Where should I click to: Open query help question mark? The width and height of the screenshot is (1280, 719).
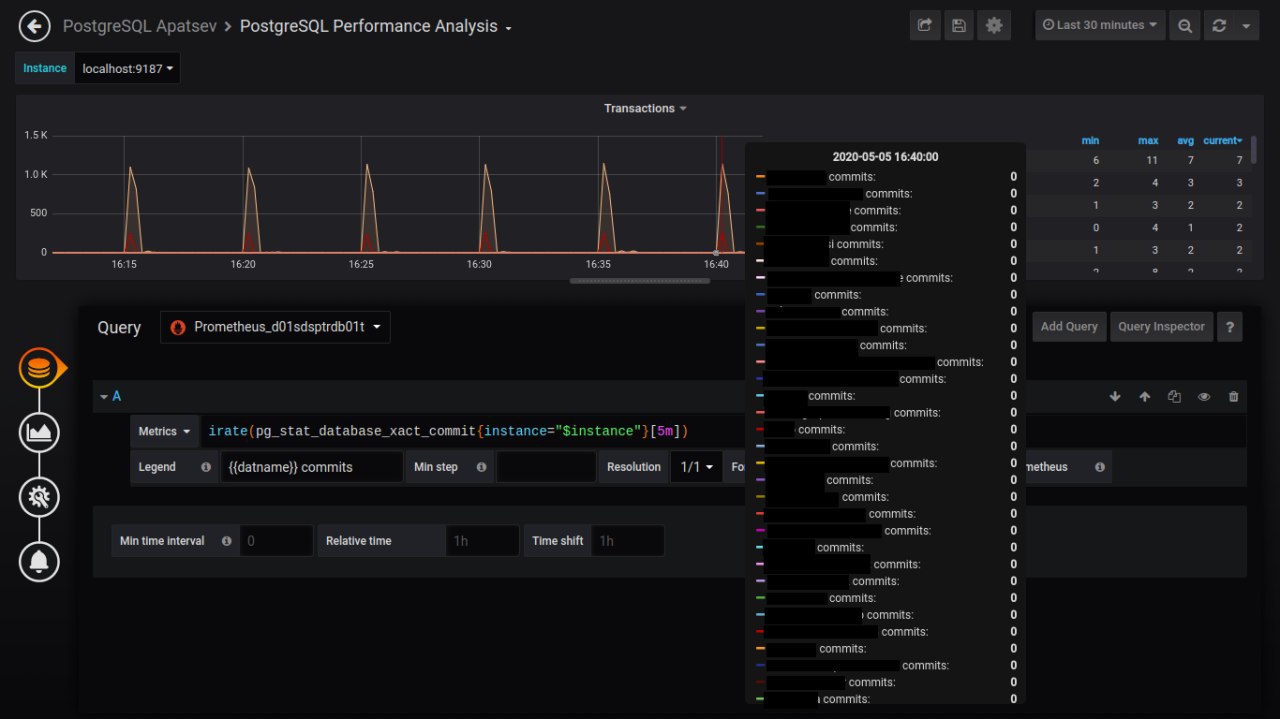[x=1230, y=327]
